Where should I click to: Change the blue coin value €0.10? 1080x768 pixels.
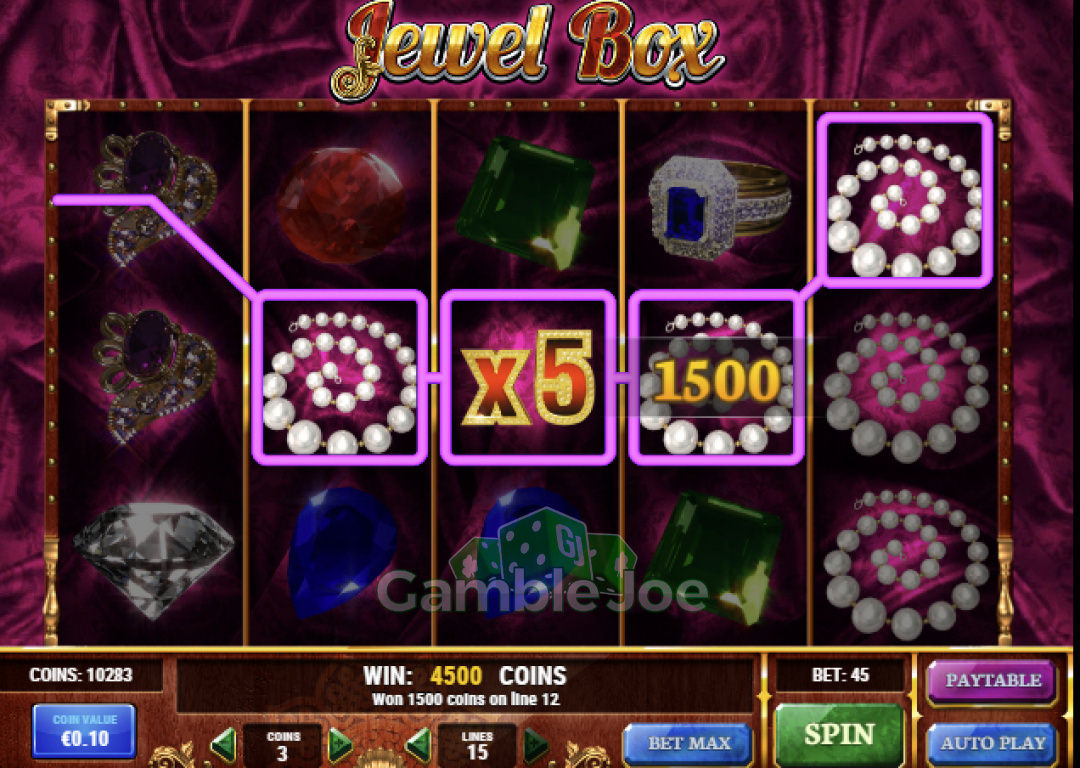coord(84,731)
